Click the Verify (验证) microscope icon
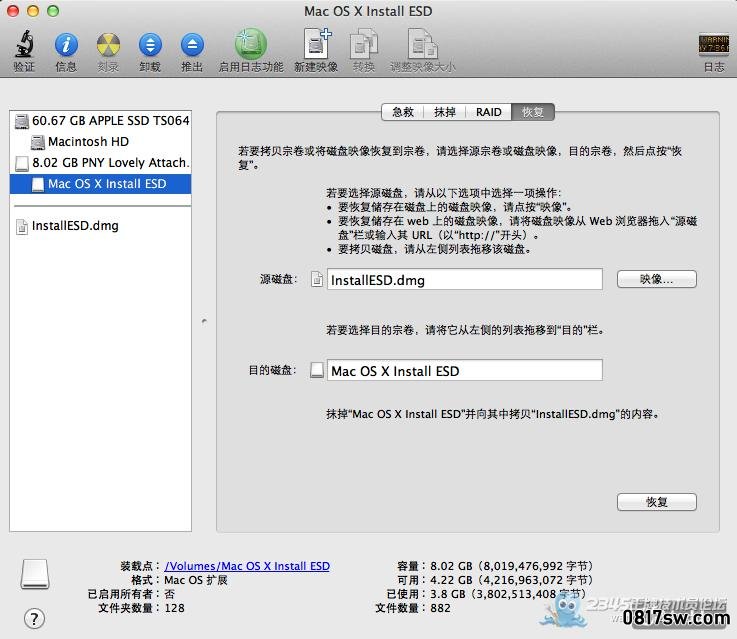Screen dimensions: 737x639 click(x=24, y=44)
